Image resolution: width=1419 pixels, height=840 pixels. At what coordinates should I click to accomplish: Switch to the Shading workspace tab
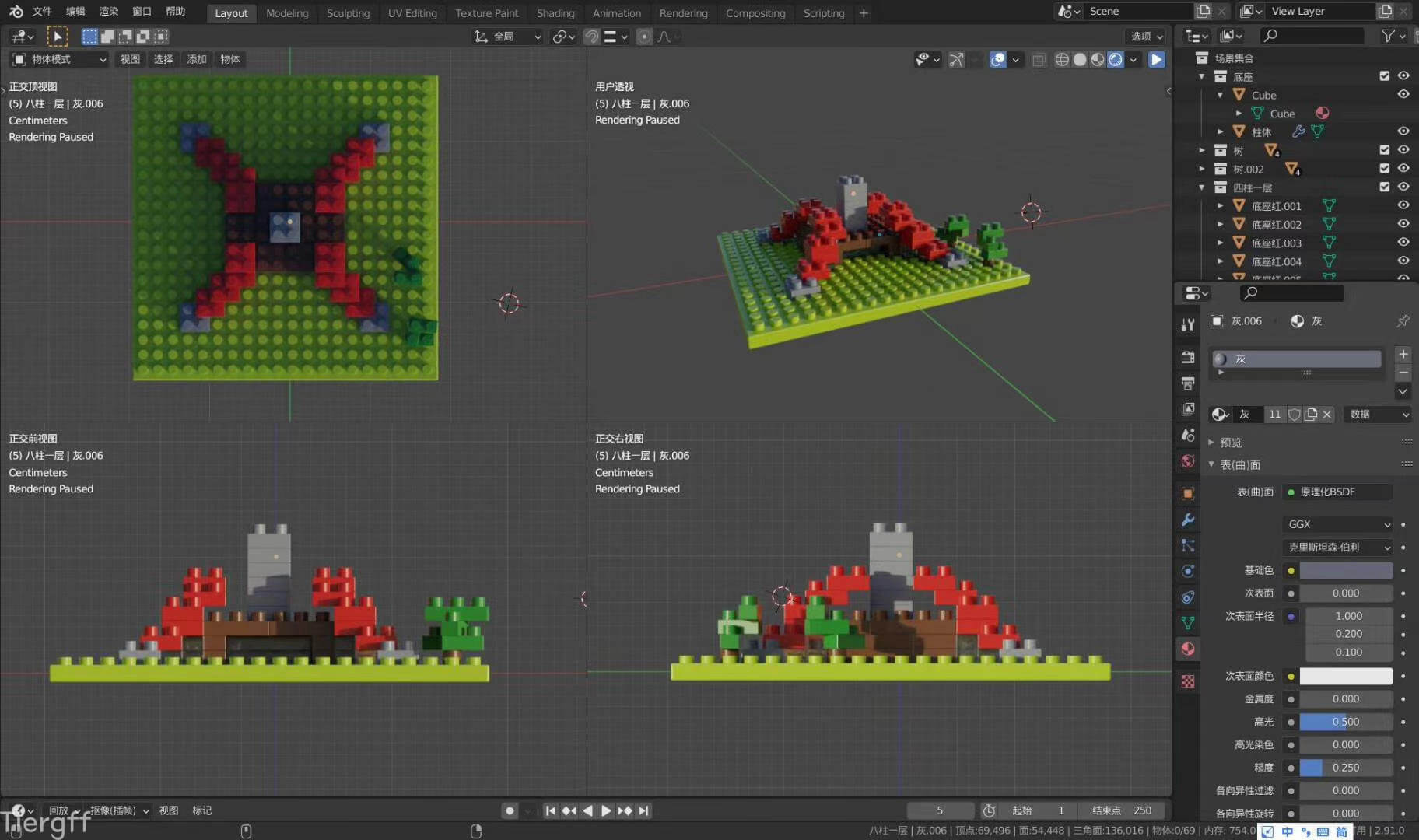tap(555, 13)
